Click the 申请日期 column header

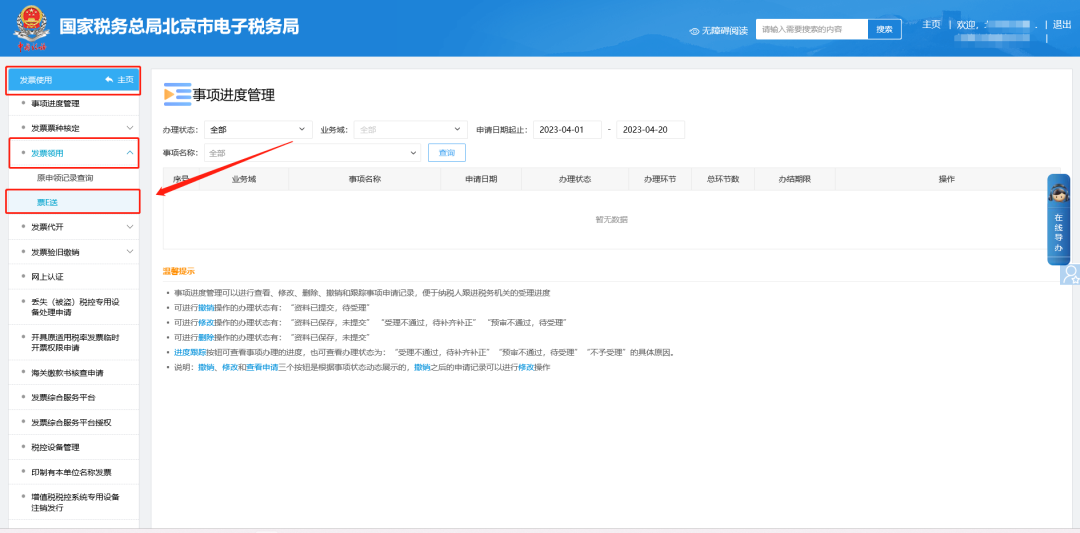coord(481,178)
